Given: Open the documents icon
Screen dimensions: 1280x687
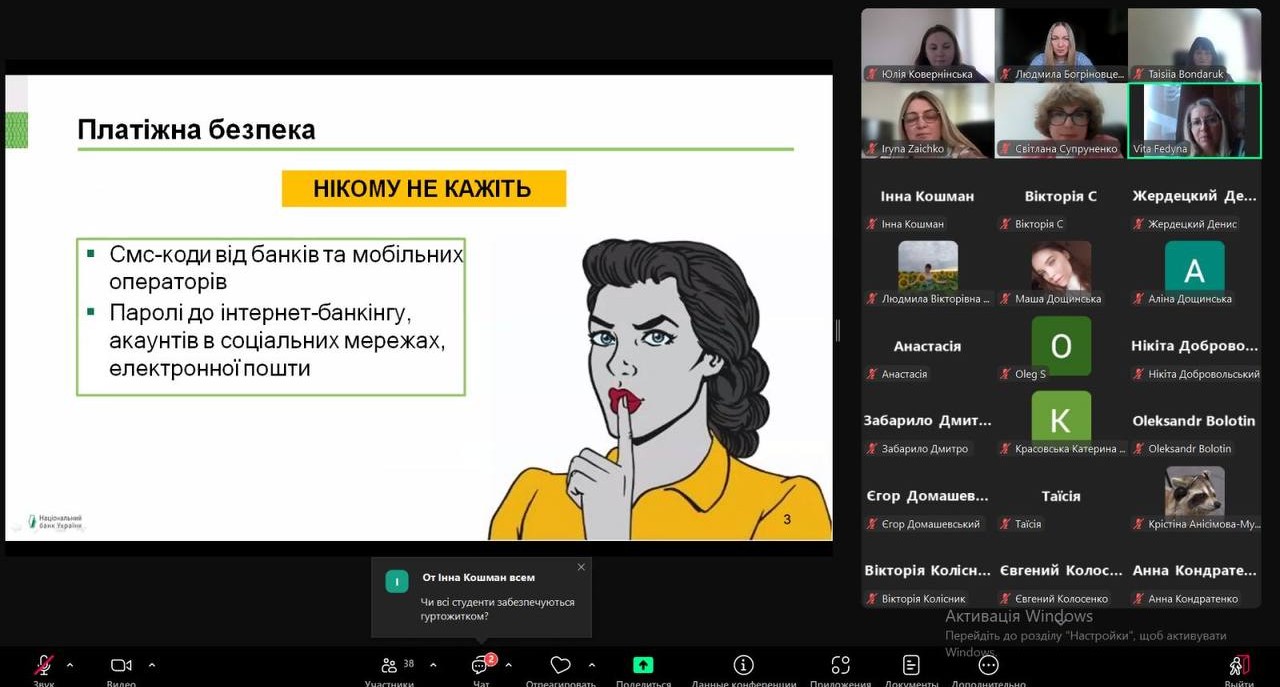Looking at the screenshot, I should point(911,666).
